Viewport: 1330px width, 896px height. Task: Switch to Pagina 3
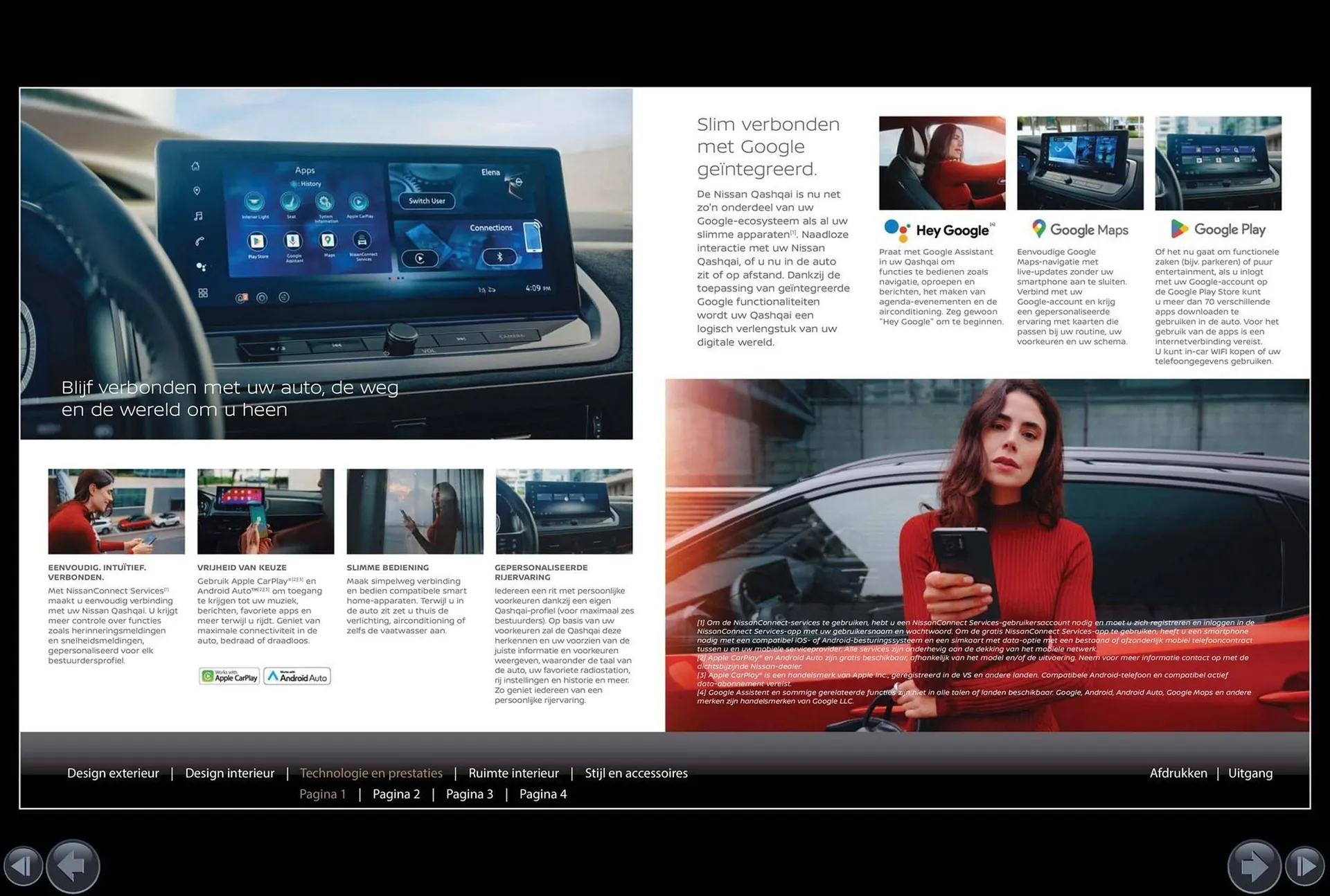tap(470, 794)
